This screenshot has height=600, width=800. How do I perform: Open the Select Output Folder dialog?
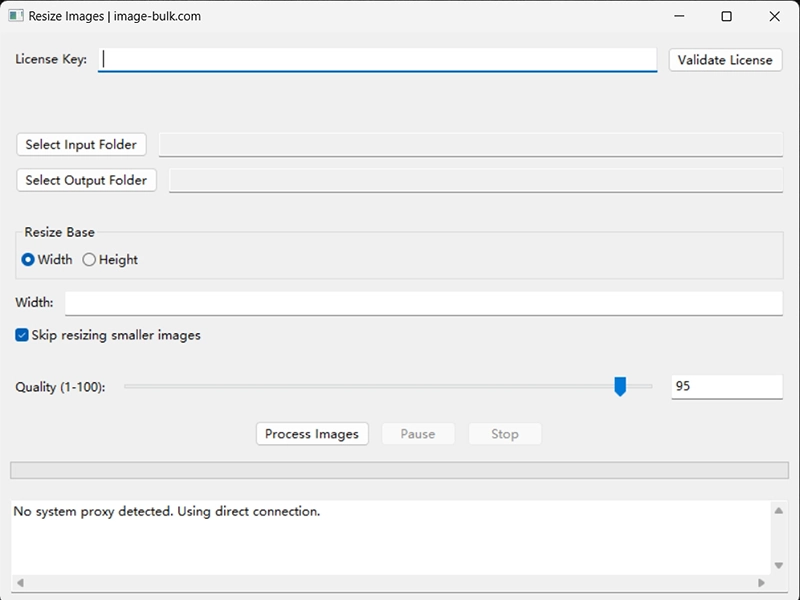pyautogui.click(x=86, y=180)
